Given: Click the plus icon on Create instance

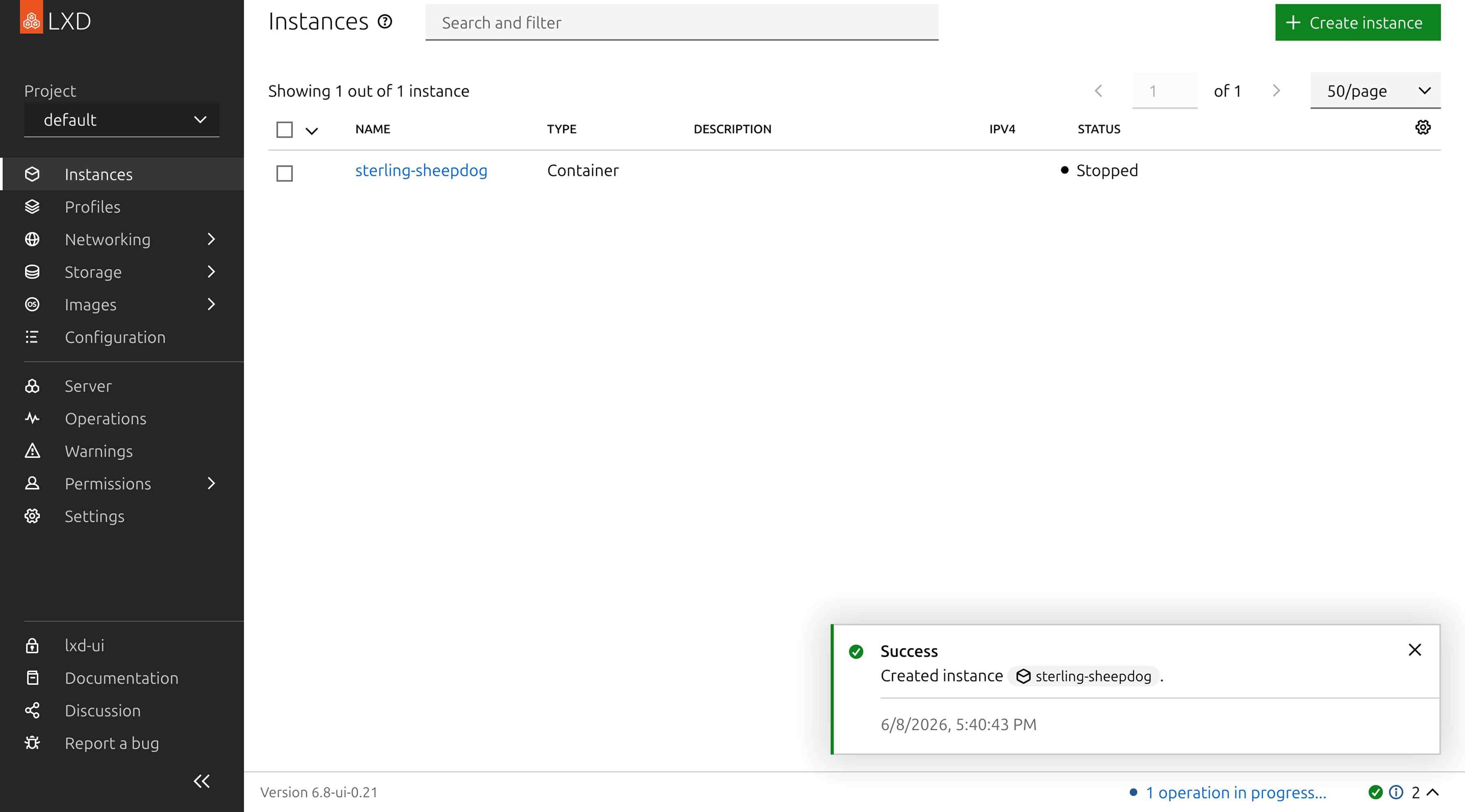Looking at the screenshot, I should click(x=1293, y=22).
